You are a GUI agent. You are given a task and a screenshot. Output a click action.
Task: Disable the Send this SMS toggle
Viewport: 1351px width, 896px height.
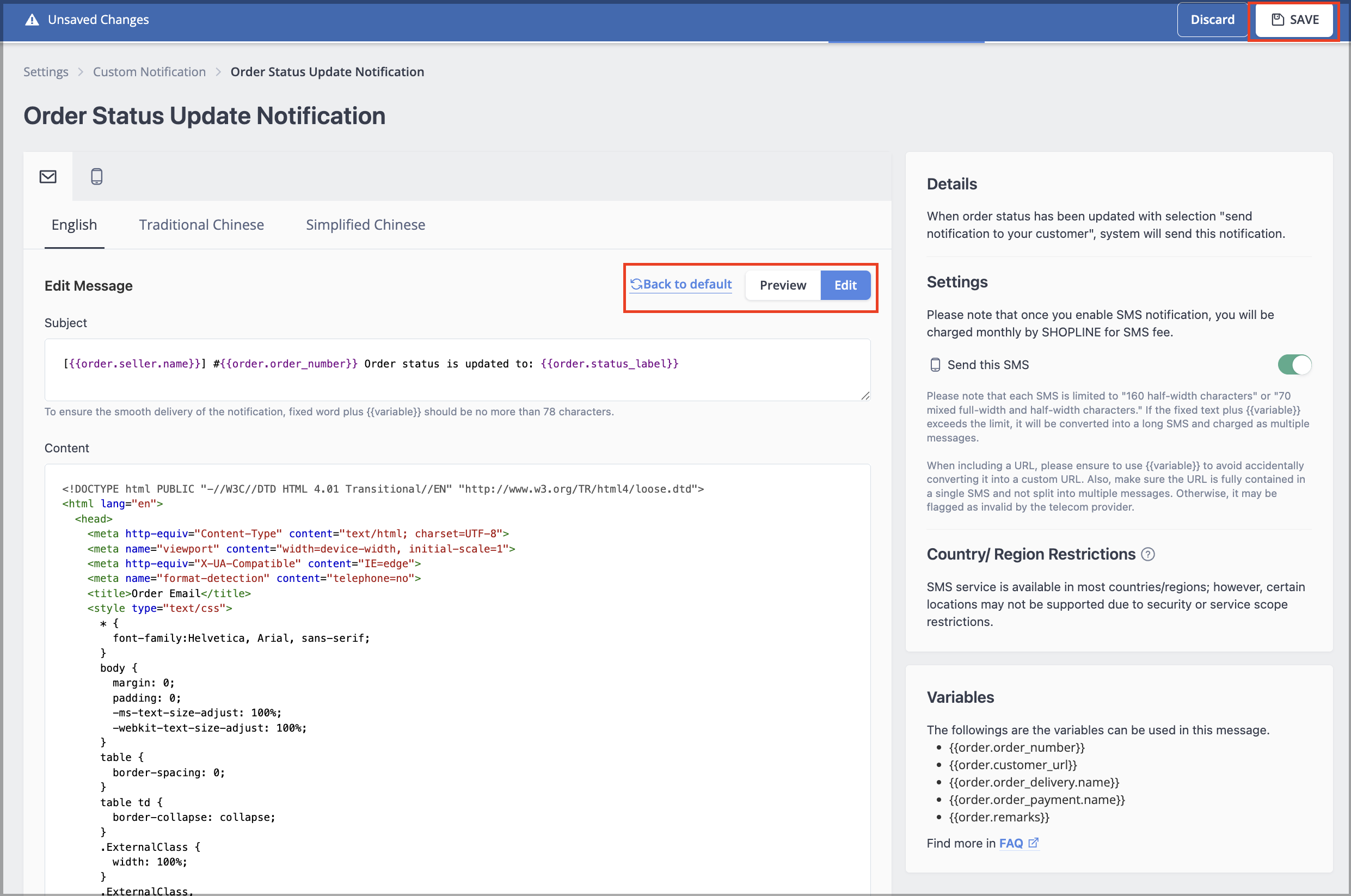[x=1294, y=365]
